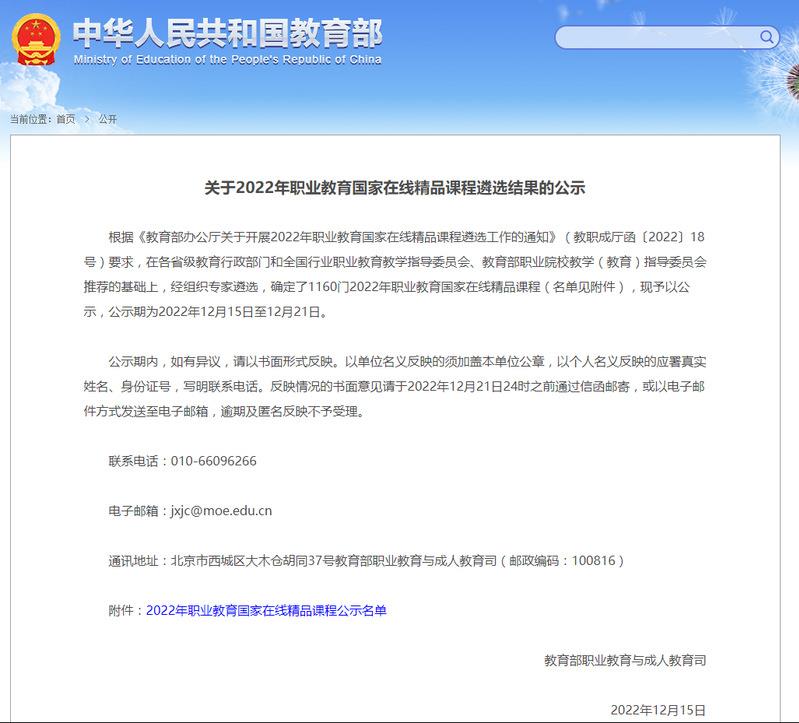Click inside the search input box

tap(655, 38)
